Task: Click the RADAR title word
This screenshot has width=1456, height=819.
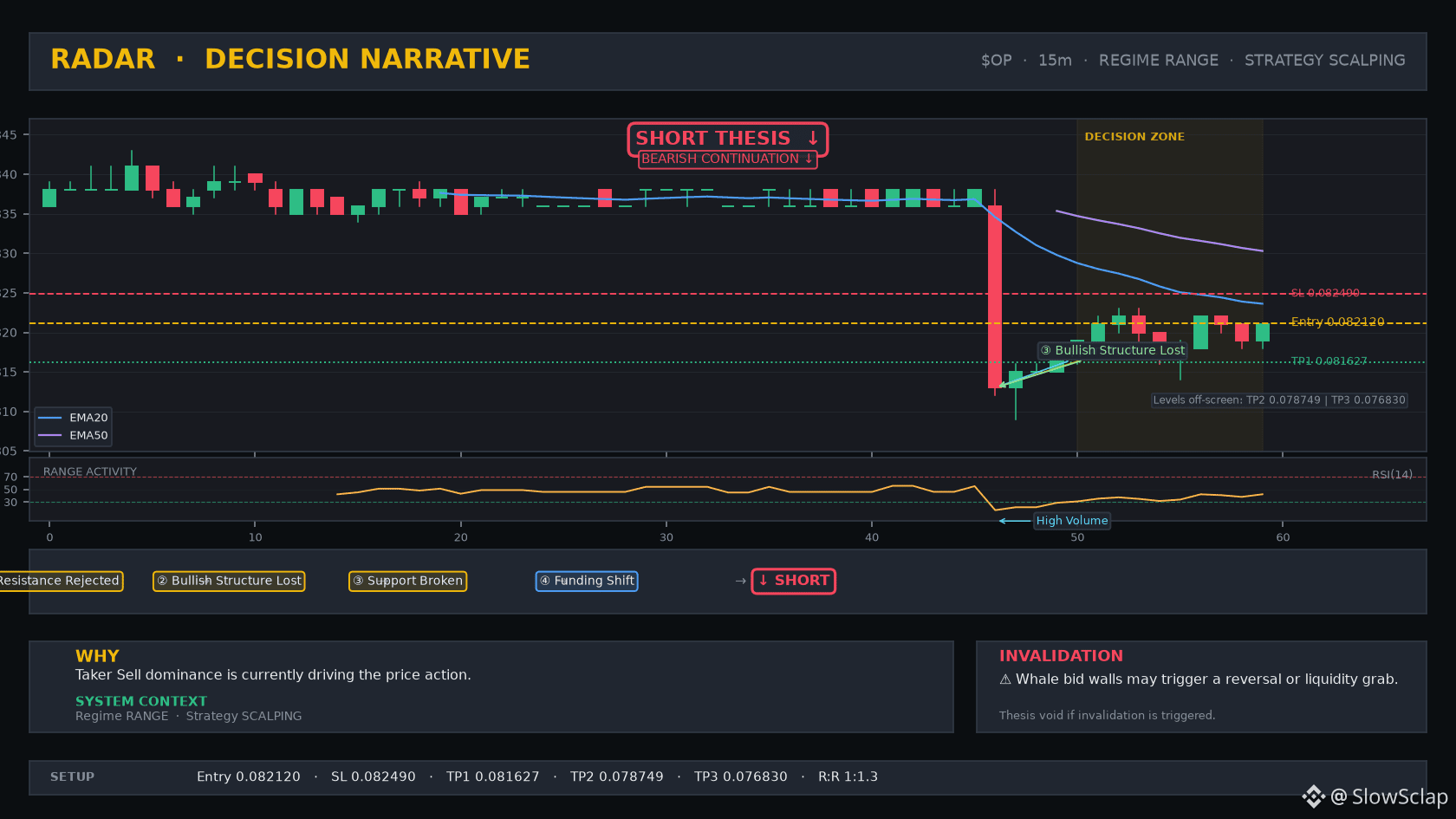Action: 103,59
